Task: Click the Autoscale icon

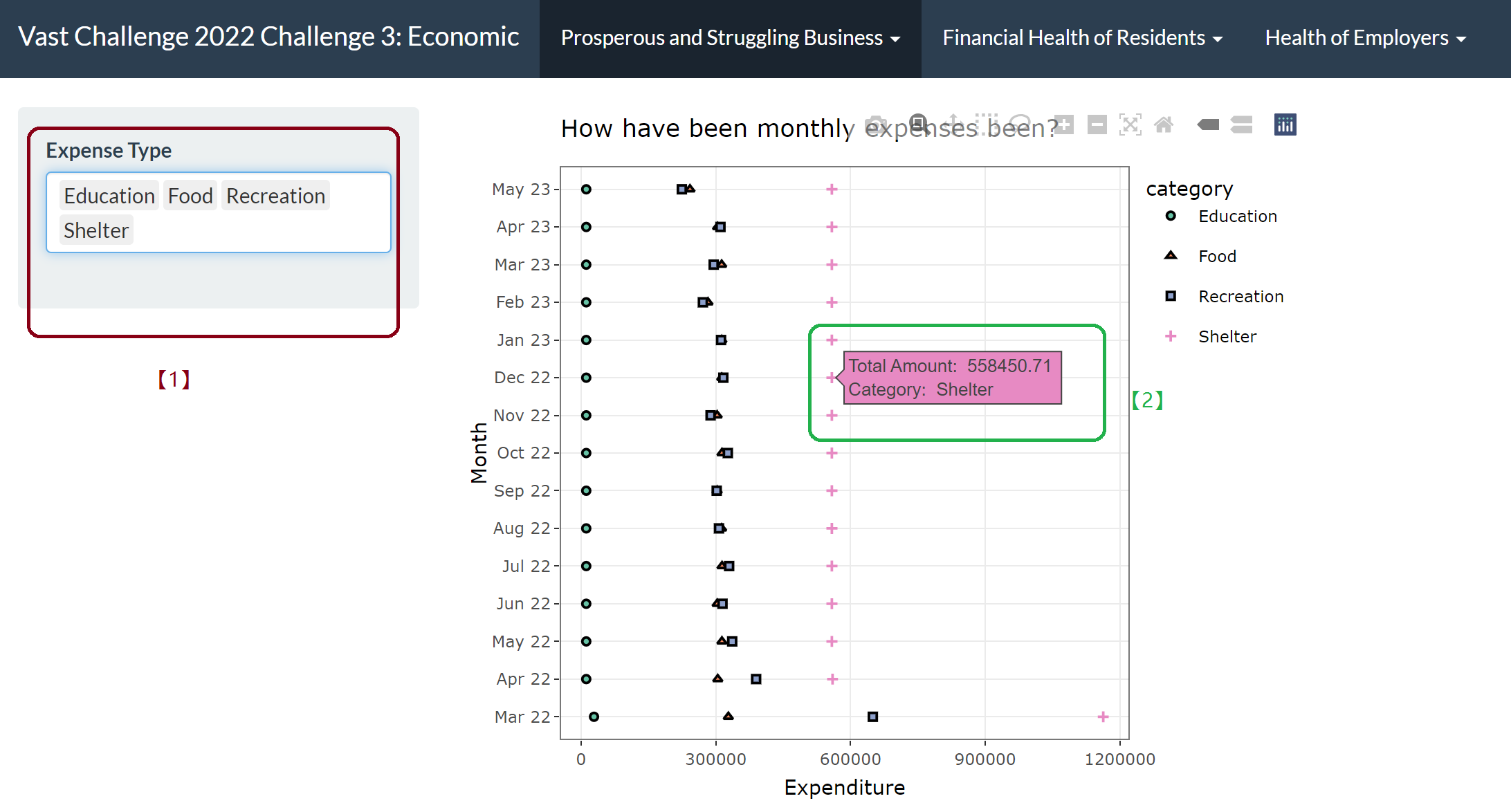Action: [x=1130, y=124]
